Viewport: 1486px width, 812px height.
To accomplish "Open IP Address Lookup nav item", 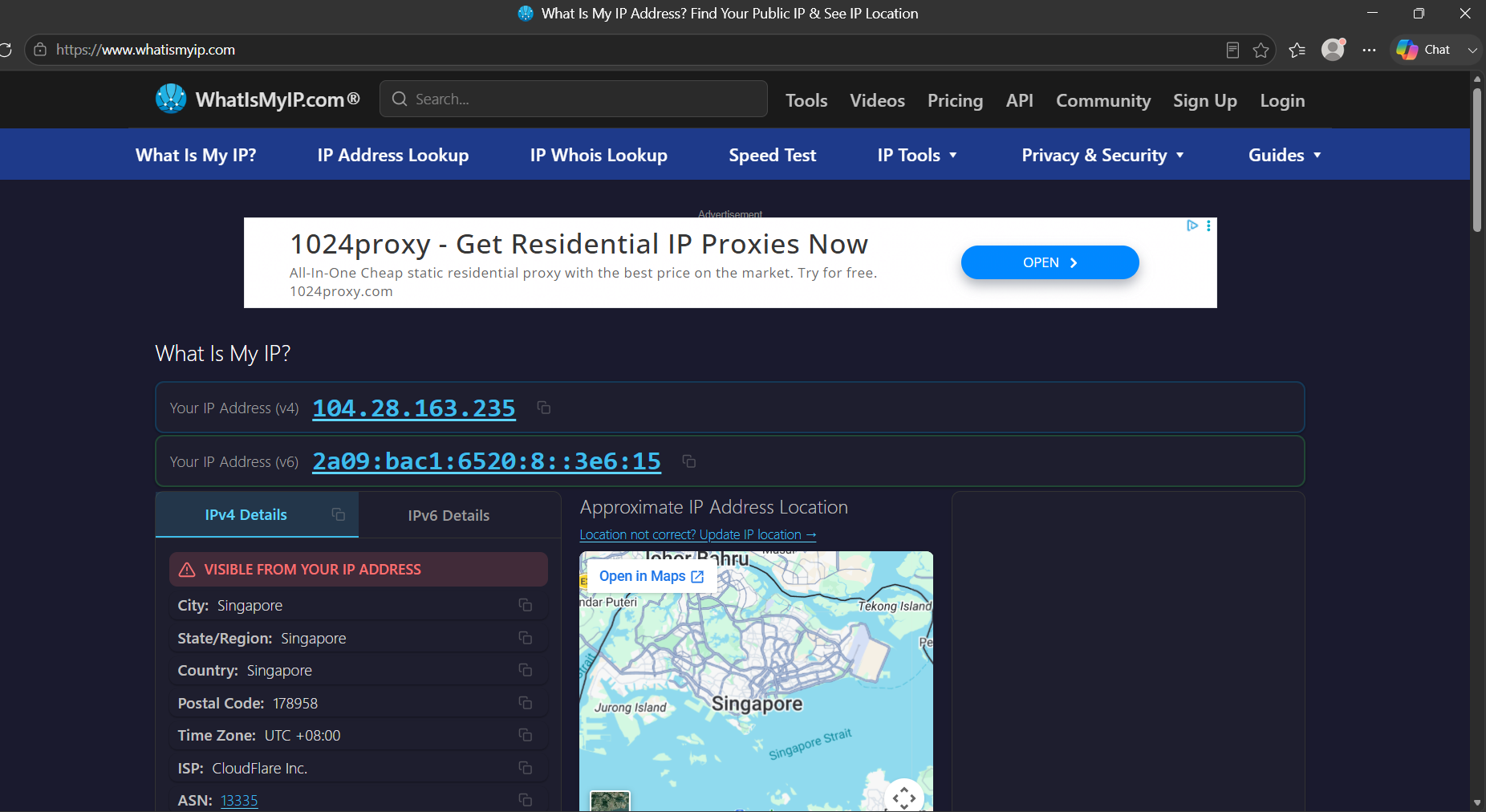I will (x=393, y=155).
